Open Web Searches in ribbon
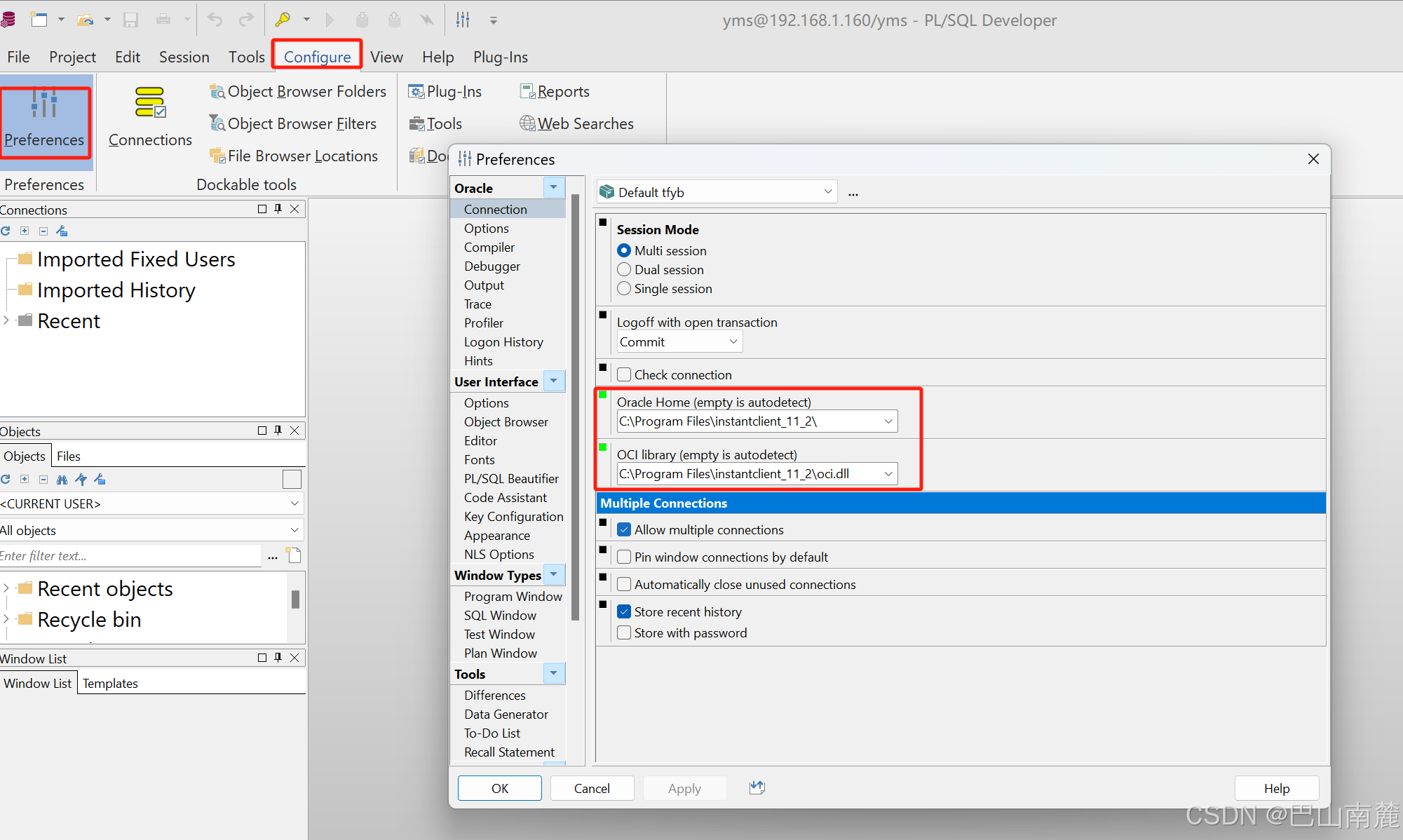 tap(576, 123)
